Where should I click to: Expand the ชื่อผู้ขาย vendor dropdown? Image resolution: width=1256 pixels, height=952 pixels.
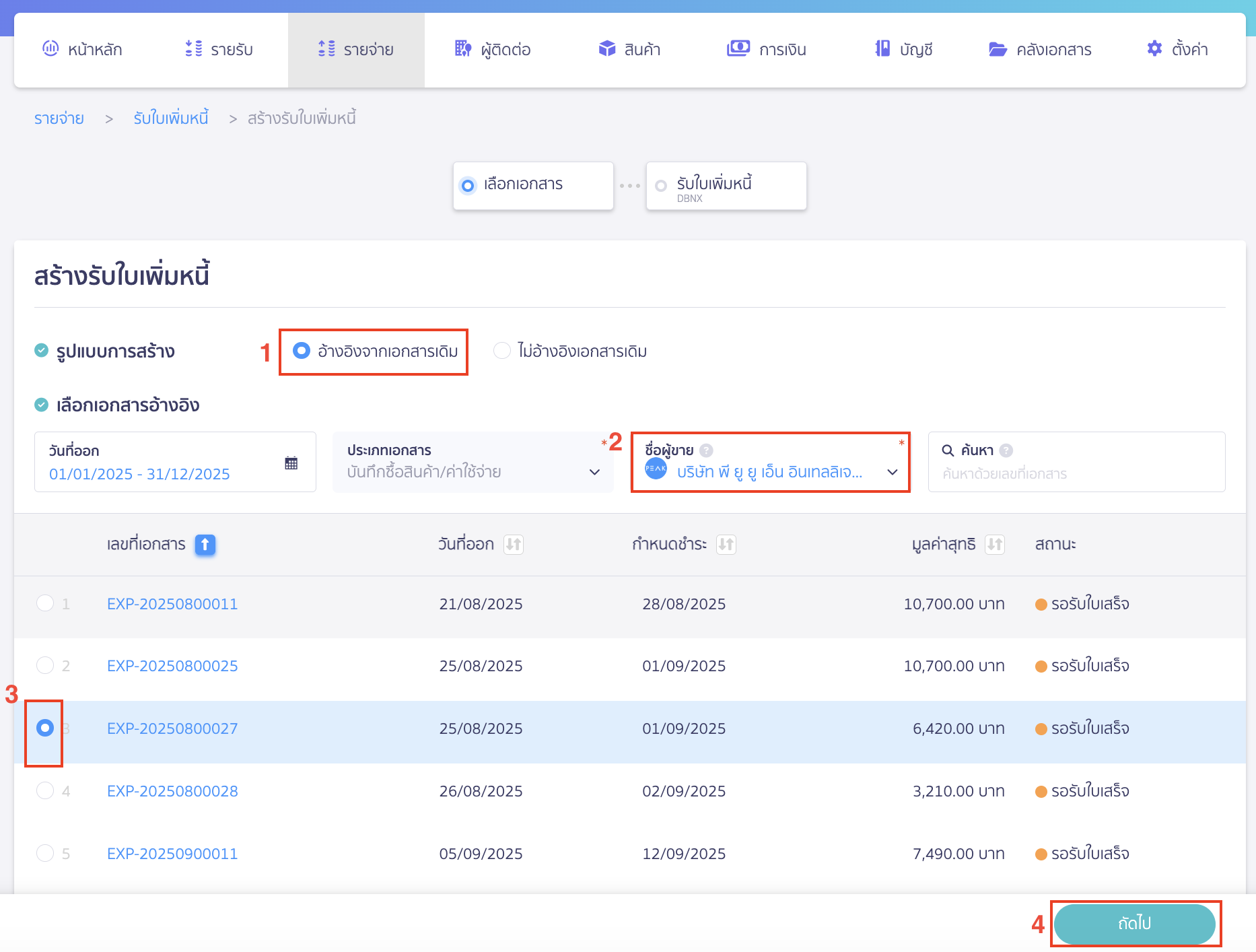[x=892, y=472]
